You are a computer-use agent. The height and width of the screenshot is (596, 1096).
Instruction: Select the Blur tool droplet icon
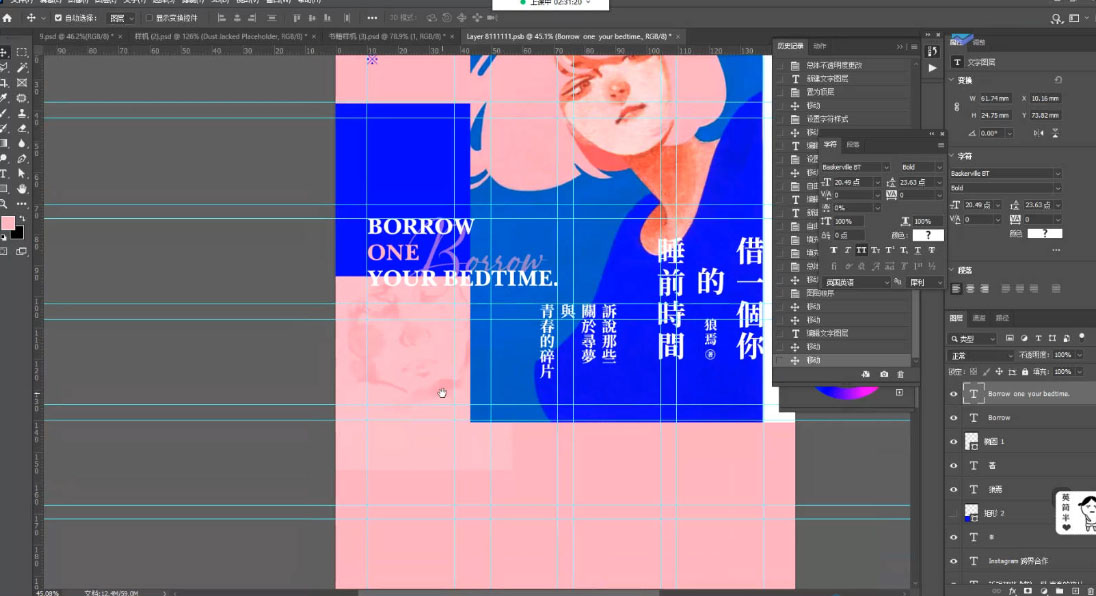tap(22, 144)
